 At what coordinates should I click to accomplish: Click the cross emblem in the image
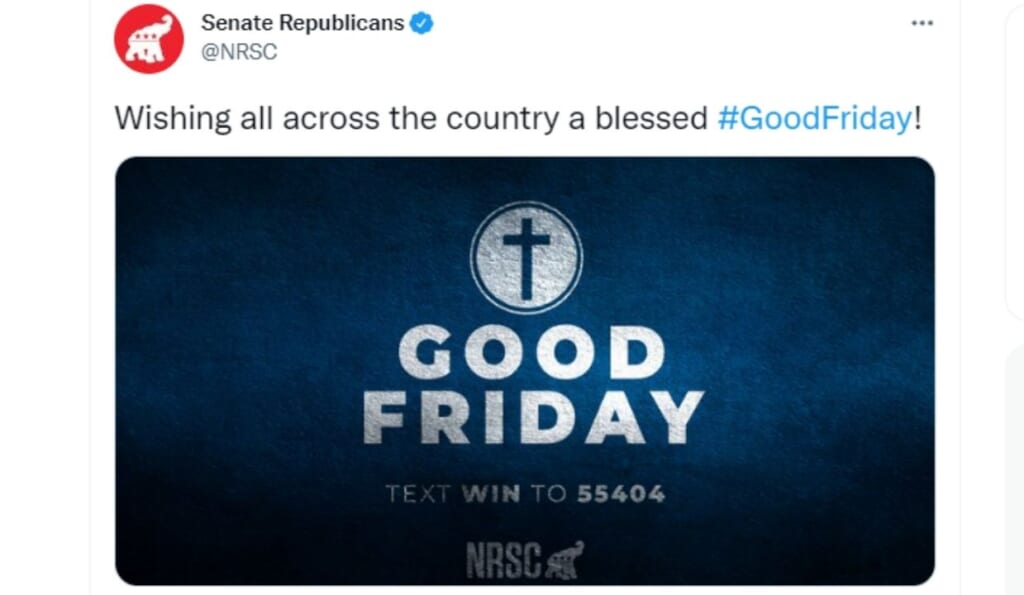(x=526, y=257)
